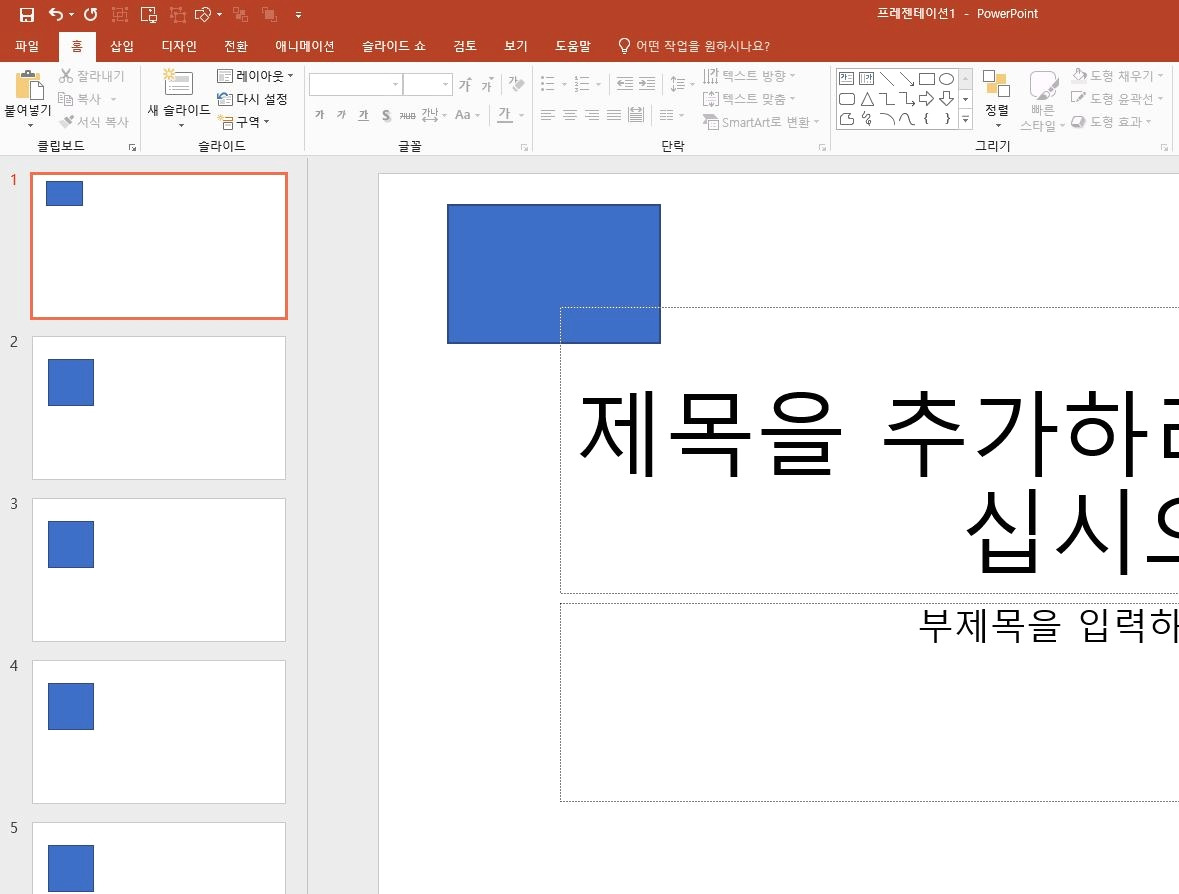This screenshot has height=894, width=1179.
Task: Select the straight line shape
Action: click(x=887, y=79)
